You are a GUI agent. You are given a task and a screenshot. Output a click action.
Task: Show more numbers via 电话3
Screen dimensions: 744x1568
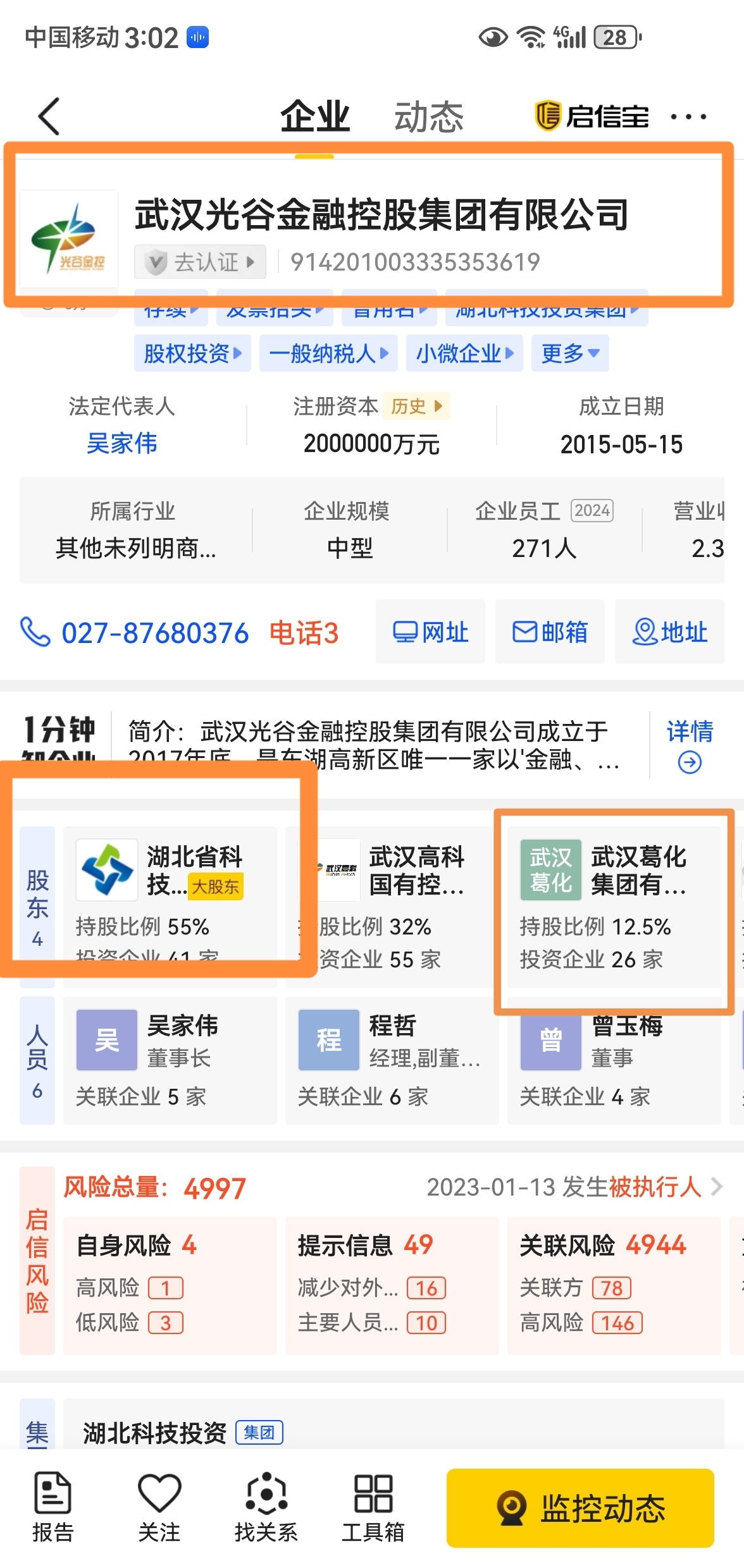(304, 633)
